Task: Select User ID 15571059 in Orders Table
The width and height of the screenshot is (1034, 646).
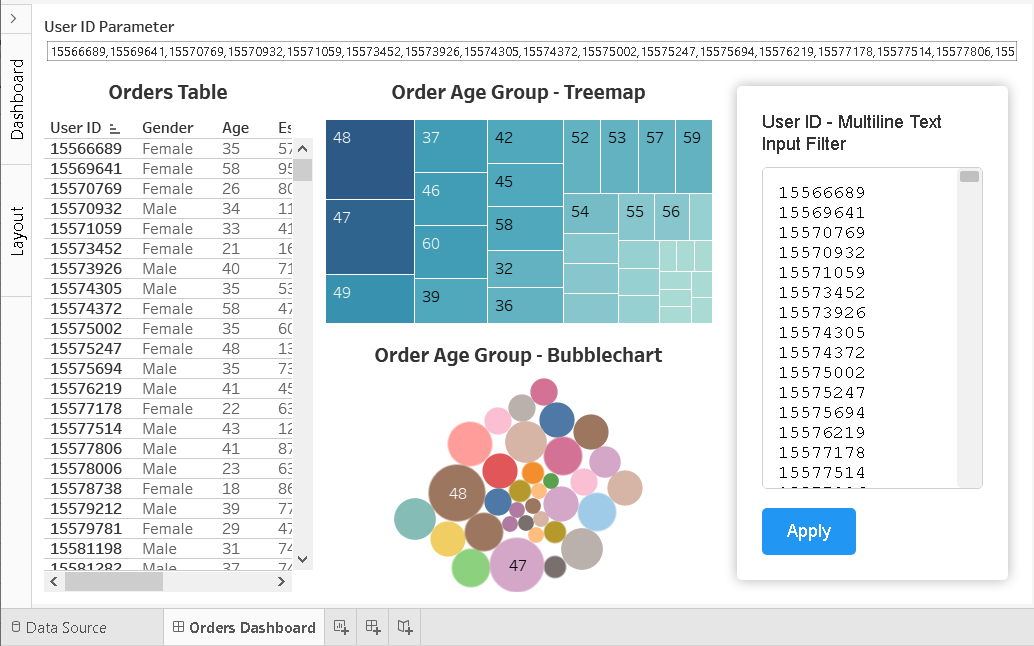Action: [x=86, y=229]
